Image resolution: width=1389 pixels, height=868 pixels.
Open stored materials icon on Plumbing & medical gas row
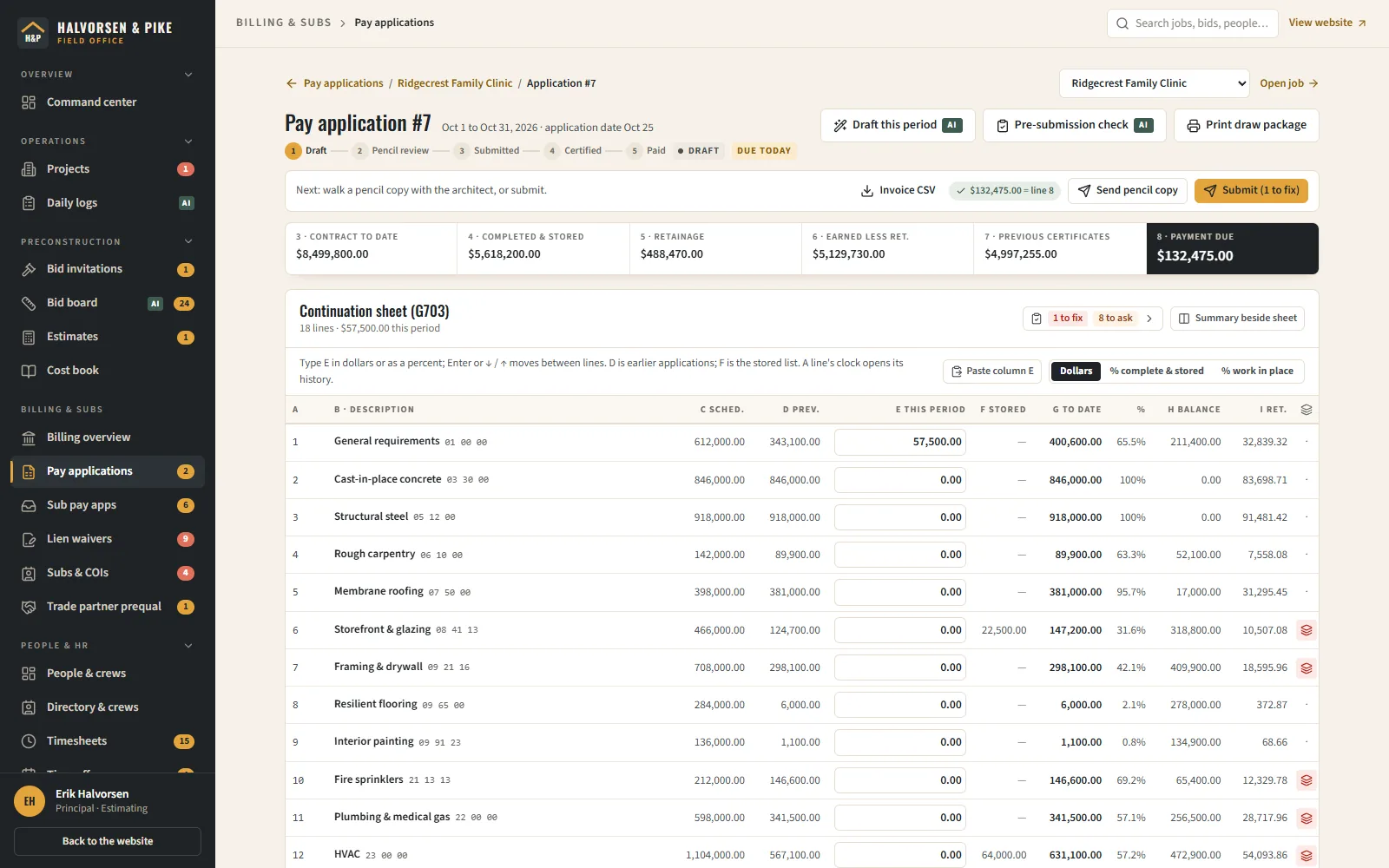(1306, 818)
